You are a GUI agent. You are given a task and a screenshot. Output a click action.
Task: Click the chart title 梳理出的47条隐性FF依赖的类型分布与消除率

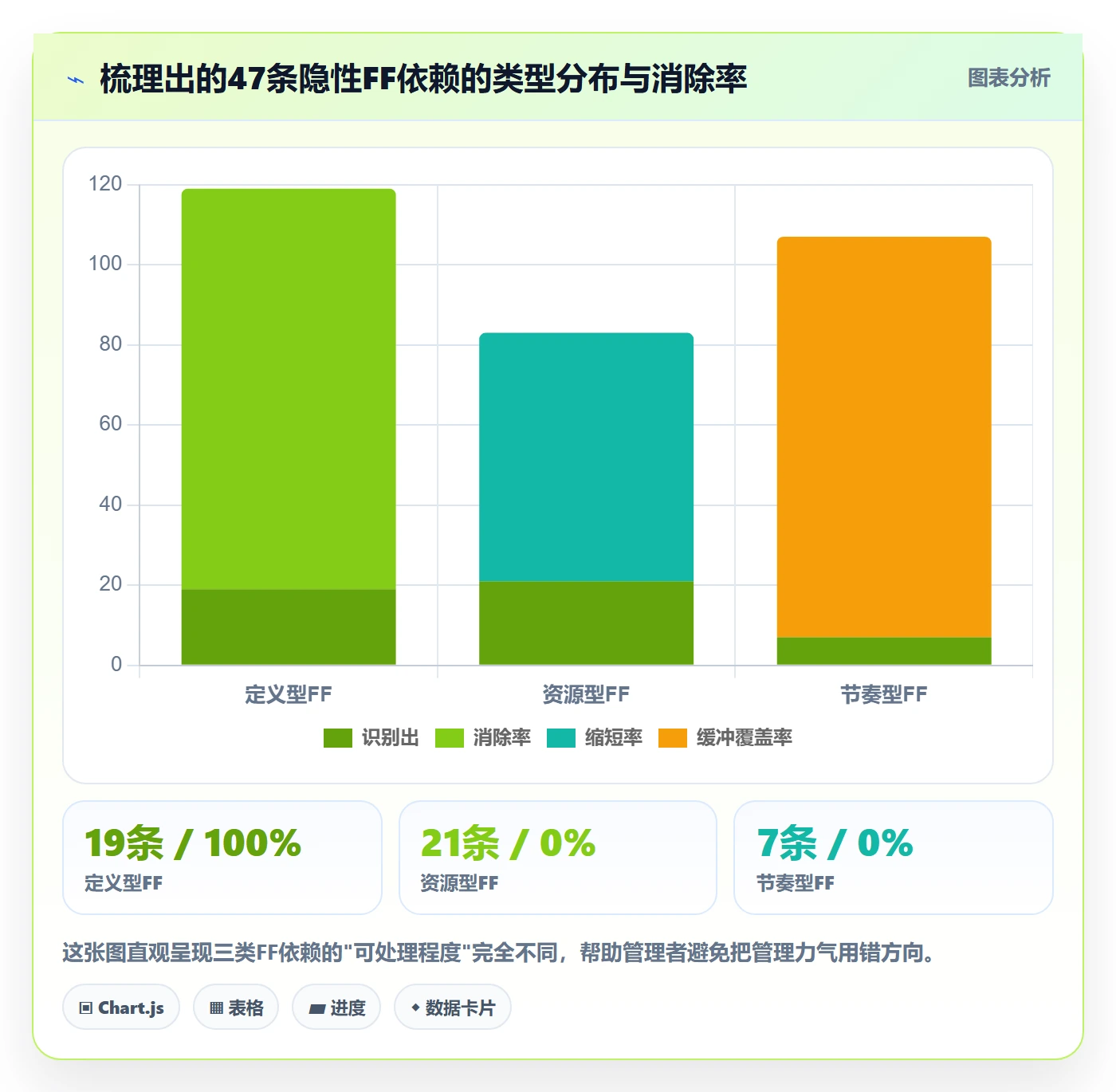click(x=423, y=79)
